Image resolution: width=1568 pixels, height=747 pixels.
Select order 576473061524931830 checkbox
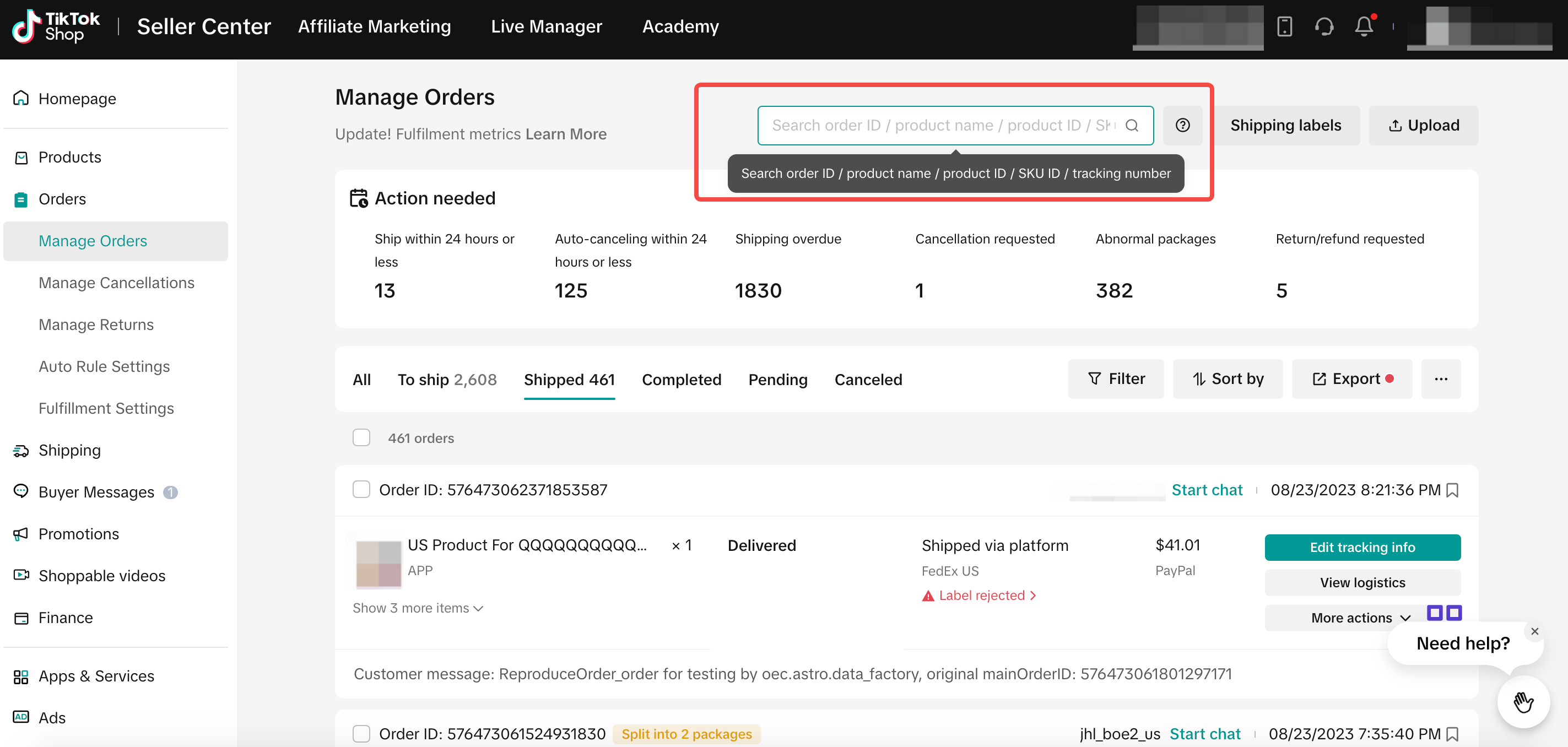361,734
